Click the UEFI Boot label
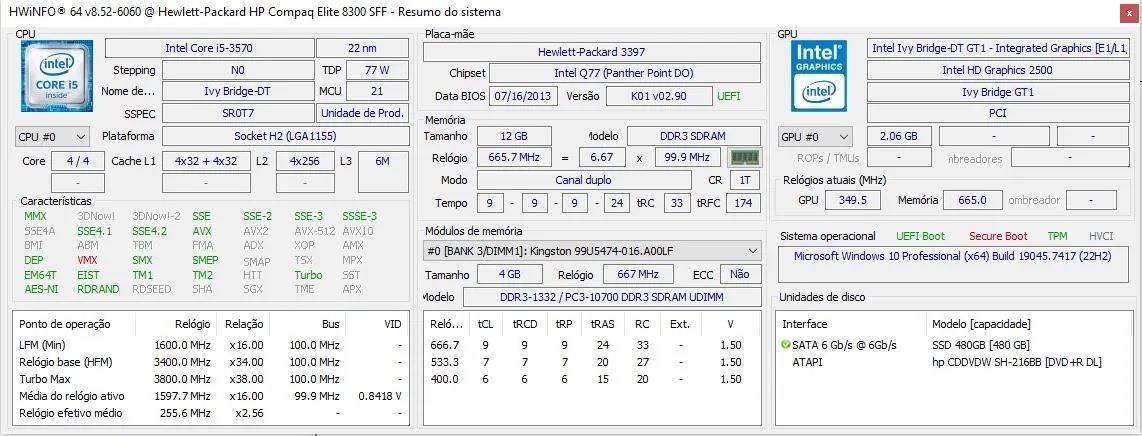The width and height of the screenshot is (1142, 436). (921, 236)
